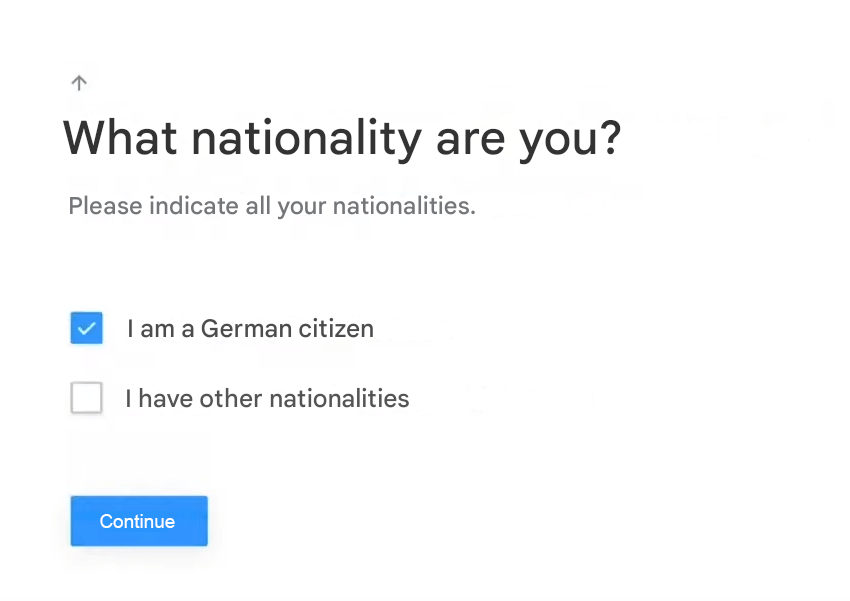Click the up arrow back icon
Screen dimensions: 850x601
(x=80, y=83)
